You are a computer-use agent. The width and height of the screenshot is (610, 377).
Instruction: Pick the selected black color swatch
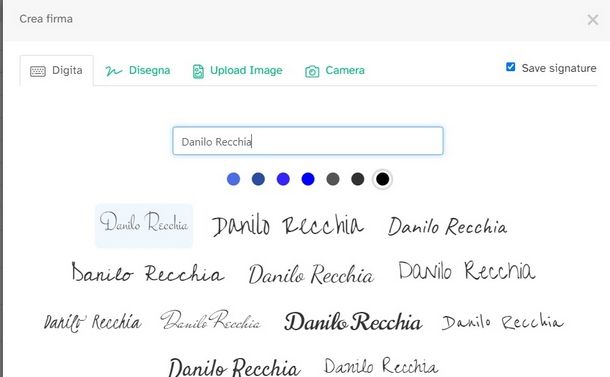coord(382,179)
